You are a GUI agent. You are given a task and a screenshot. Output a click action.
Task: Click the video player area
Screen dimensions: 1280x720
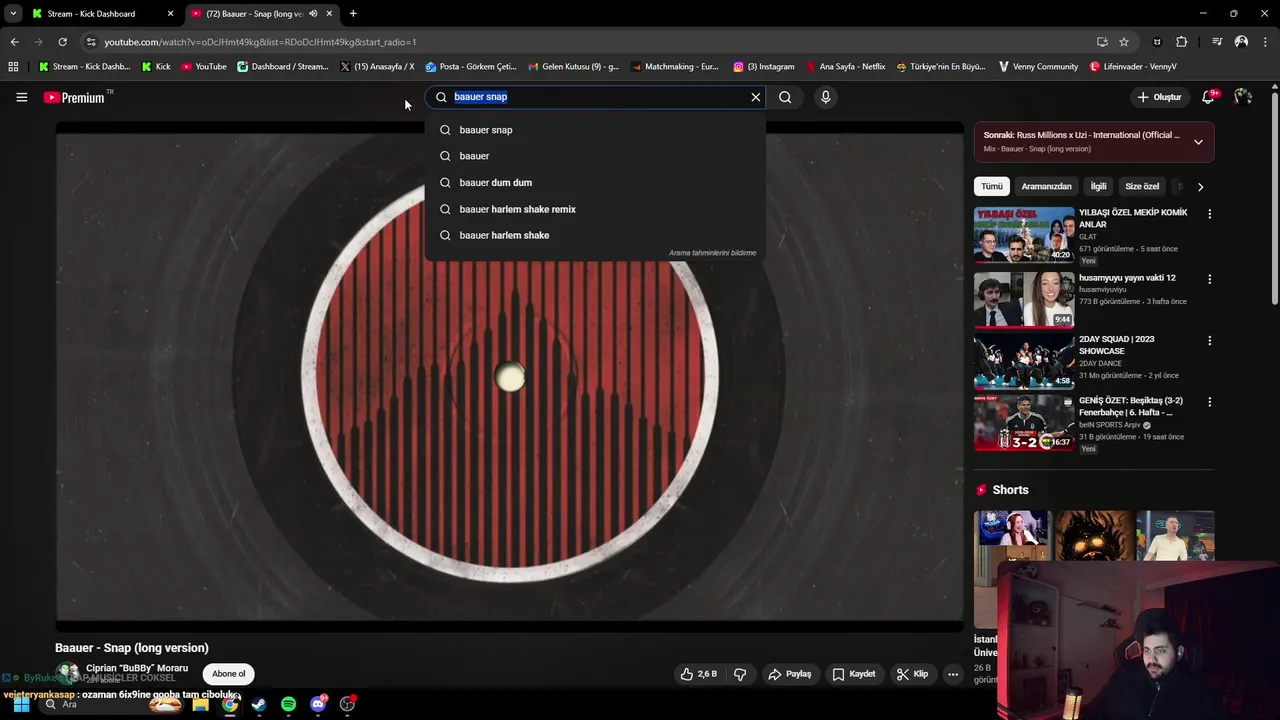click(x=509, y=377)
